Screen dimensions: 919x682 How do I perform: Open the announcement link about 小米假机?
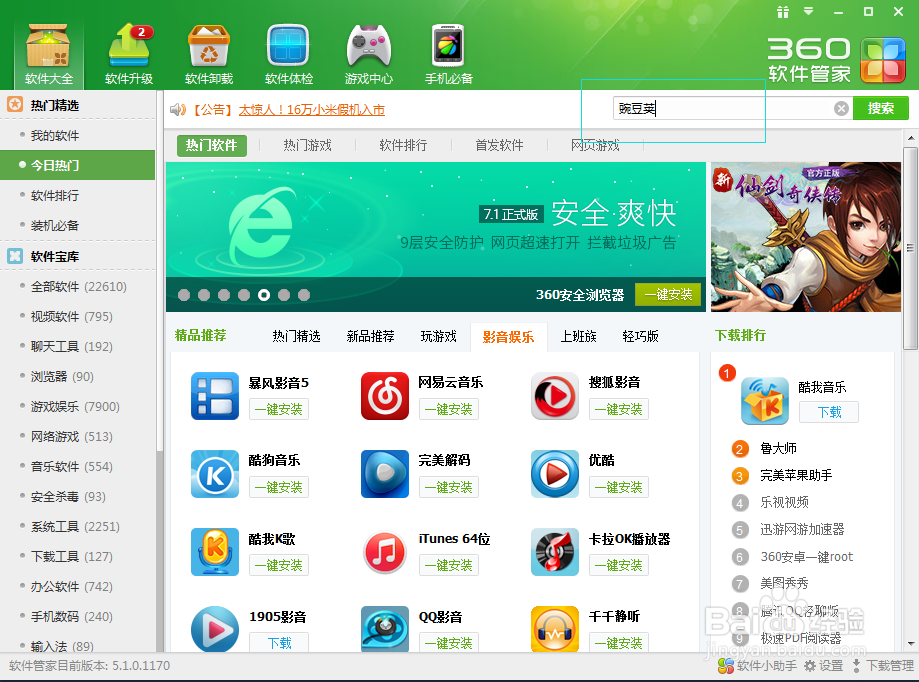pyautogui.click(x=312, y=110)
